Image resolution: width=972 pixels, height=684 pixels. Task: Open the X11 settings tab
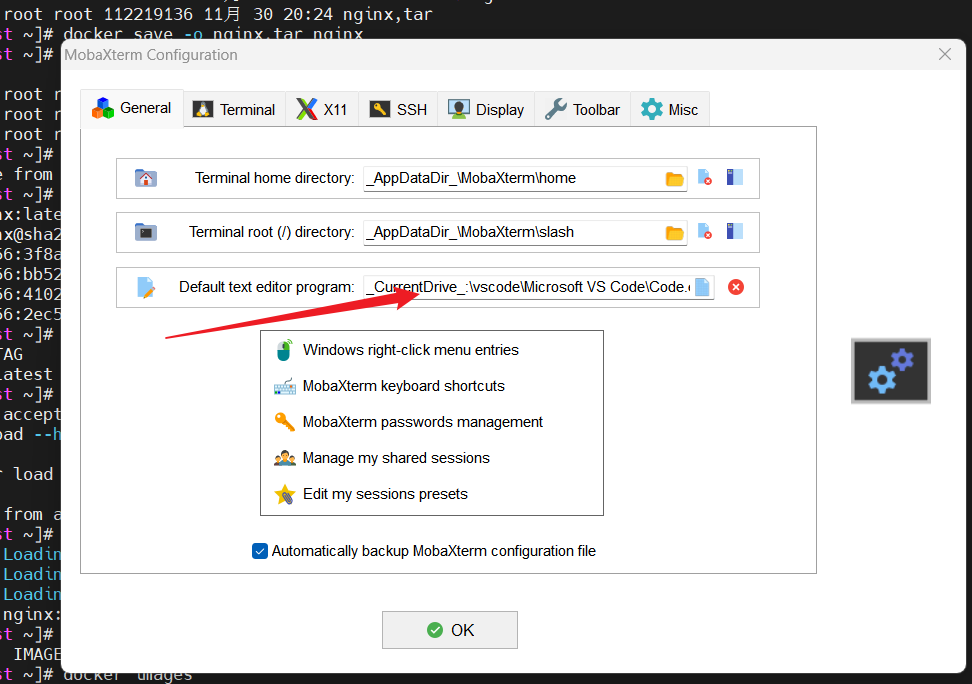322,110
